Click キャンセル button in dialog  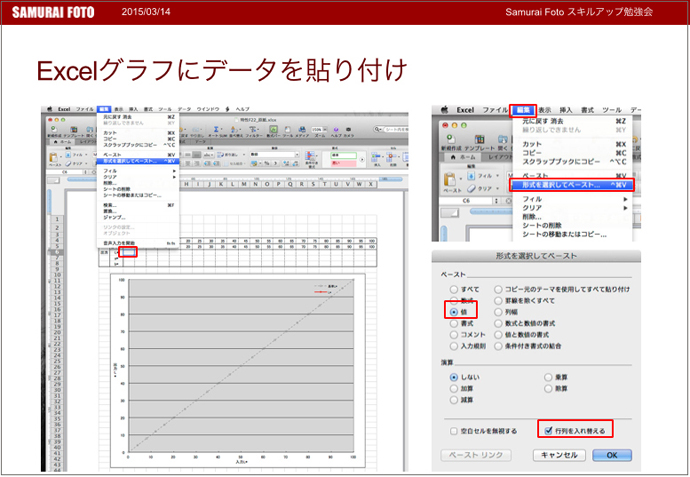point(559,455)
